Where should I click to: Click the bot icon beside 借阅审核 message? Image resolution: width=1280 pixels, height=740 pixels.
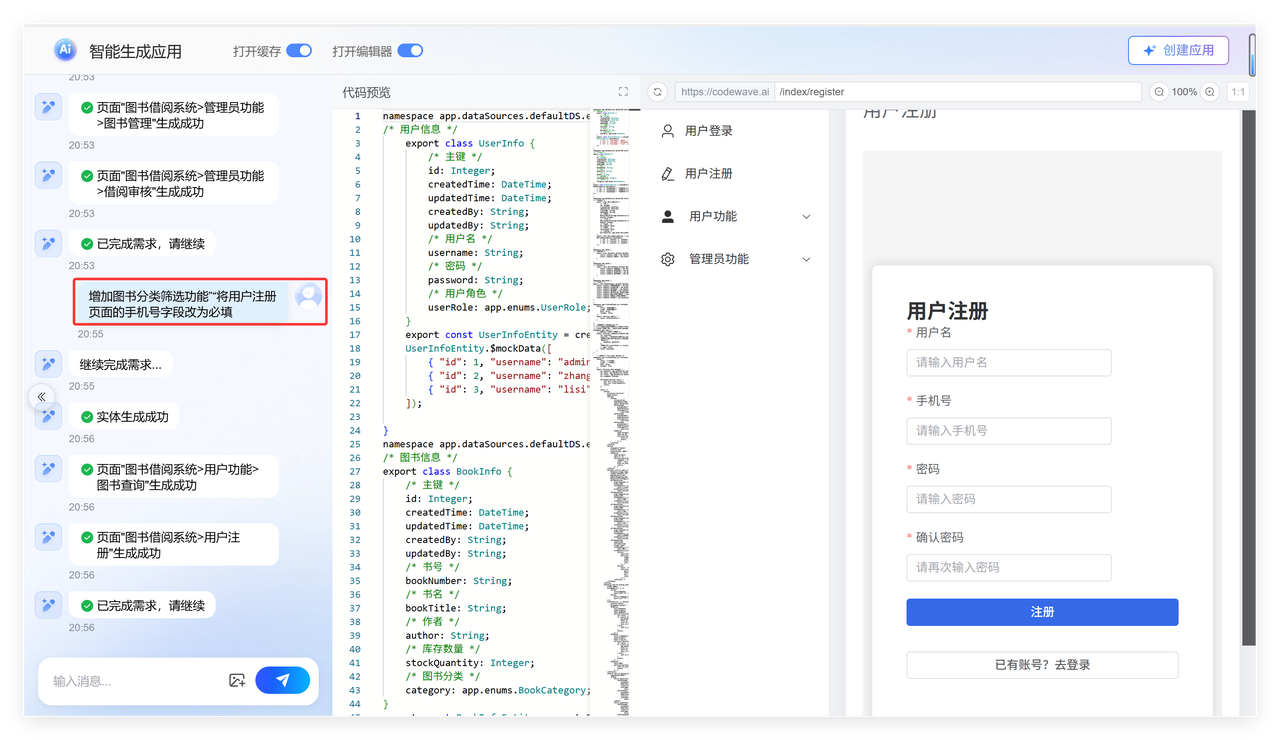(48, 175)
